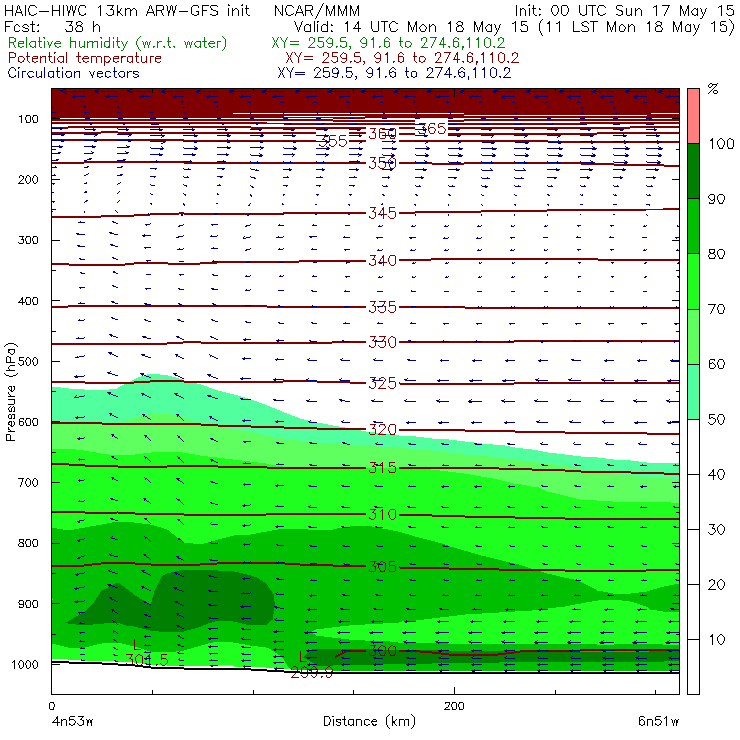Image resolution: width=740 pixels, height=740 pixels.
Task: Click the 50–60% aqua colorbar segment
Action: [693, 392]
